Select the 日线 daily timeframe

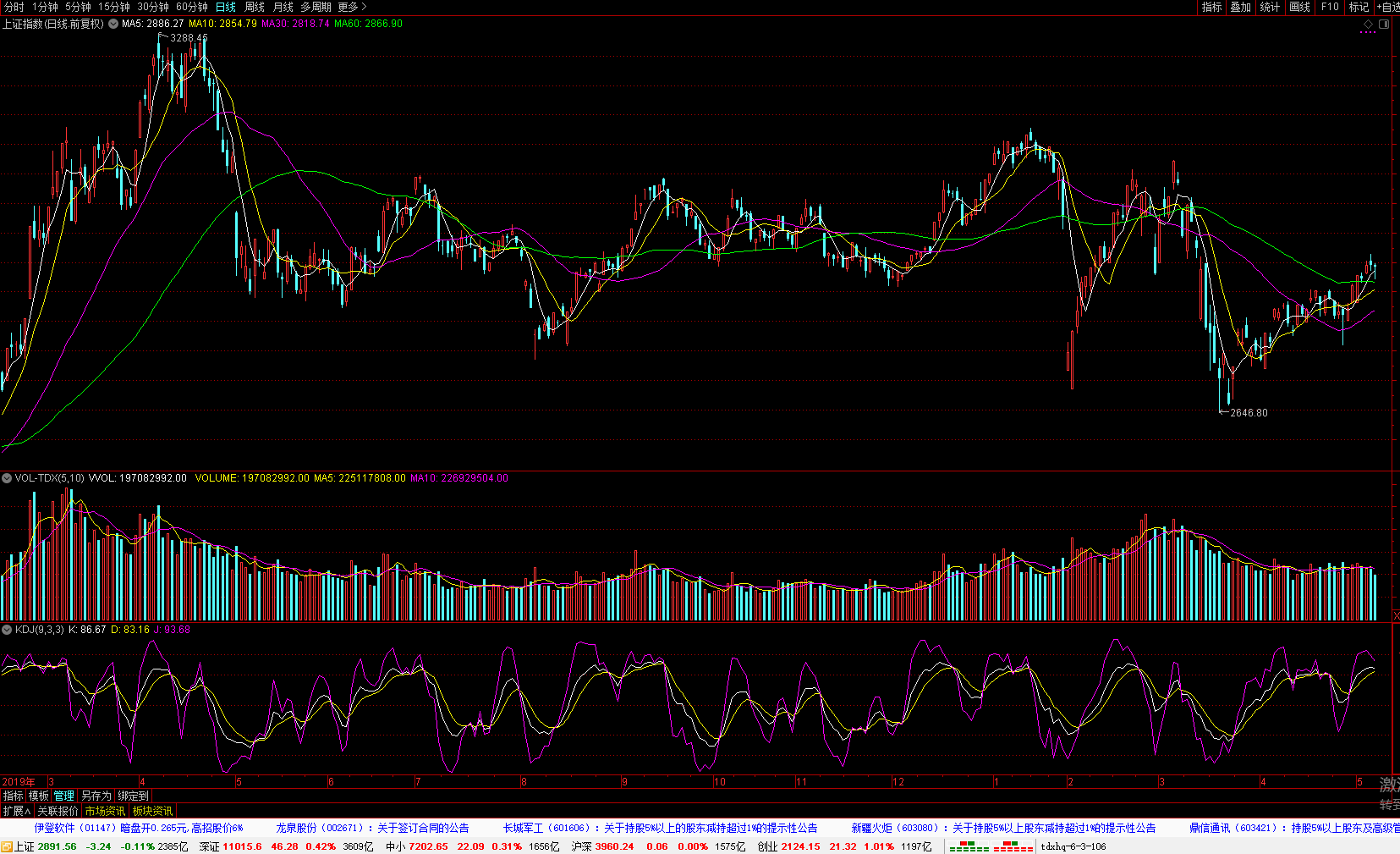pyautogui.click(x=226, y=7)
